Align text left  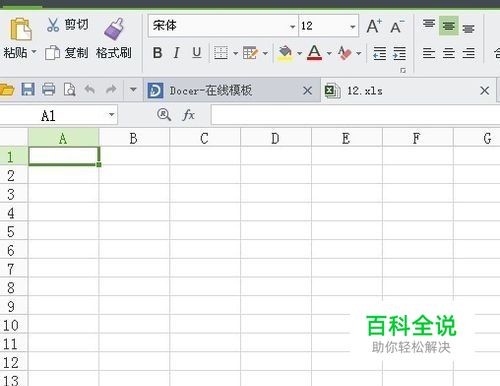click(x=429, y=53)
